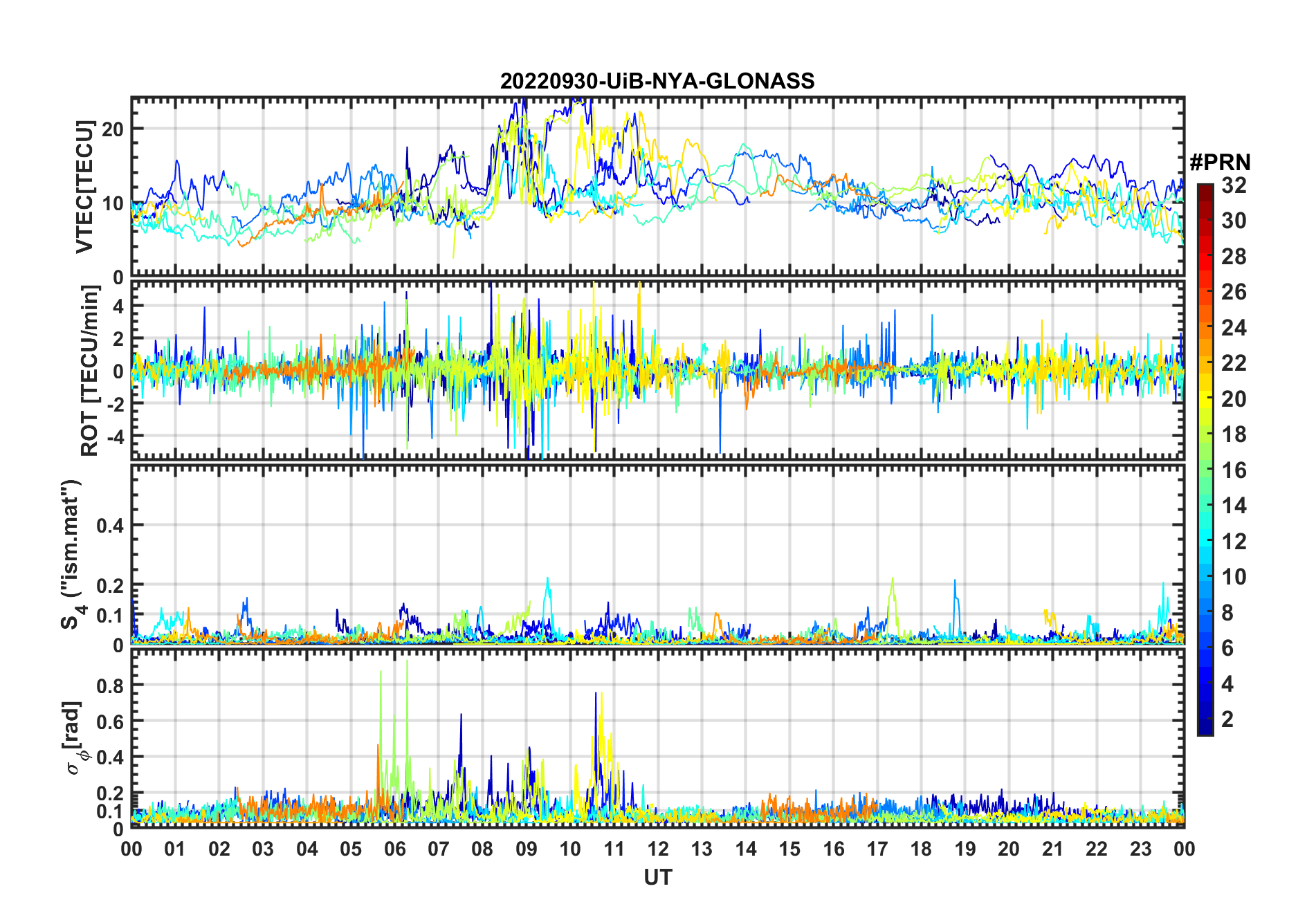
Task: Select the UT x-axis label
Action: (658, 877)
